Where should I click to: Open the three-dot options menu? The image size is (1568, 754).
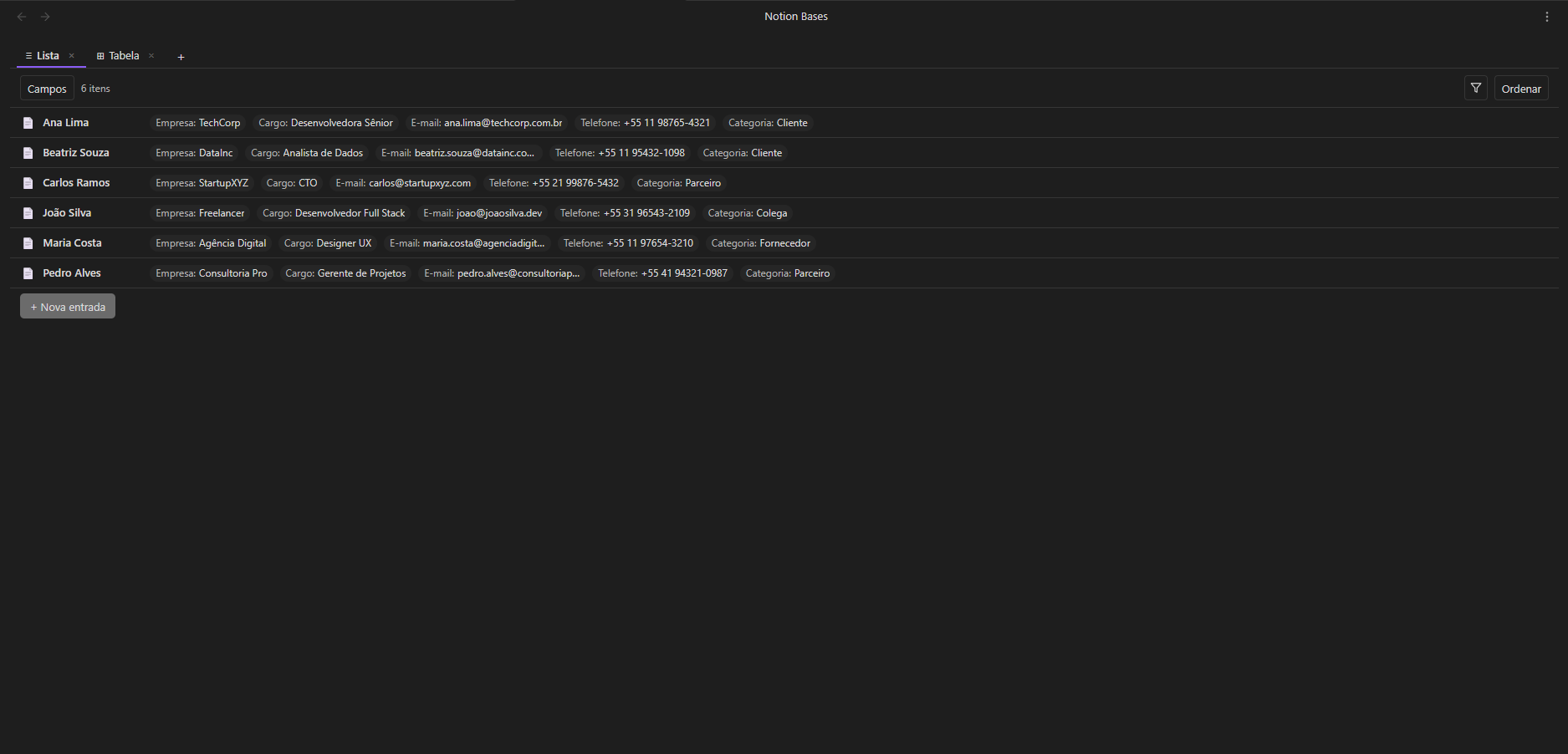(1546, 16)
